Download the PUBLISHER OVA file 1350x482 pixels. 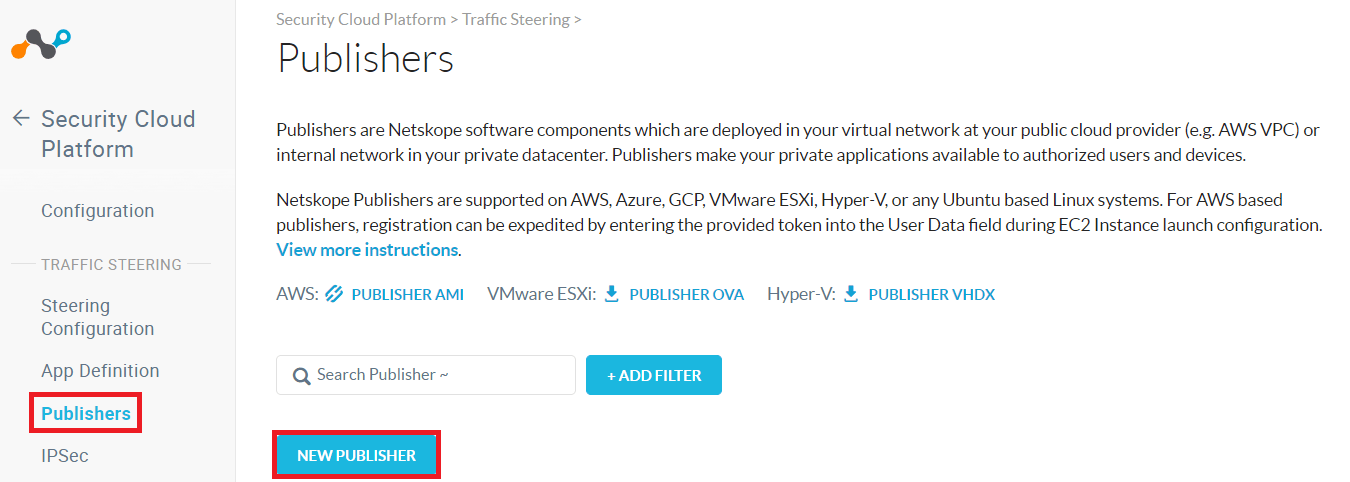(x=687, y=294)
